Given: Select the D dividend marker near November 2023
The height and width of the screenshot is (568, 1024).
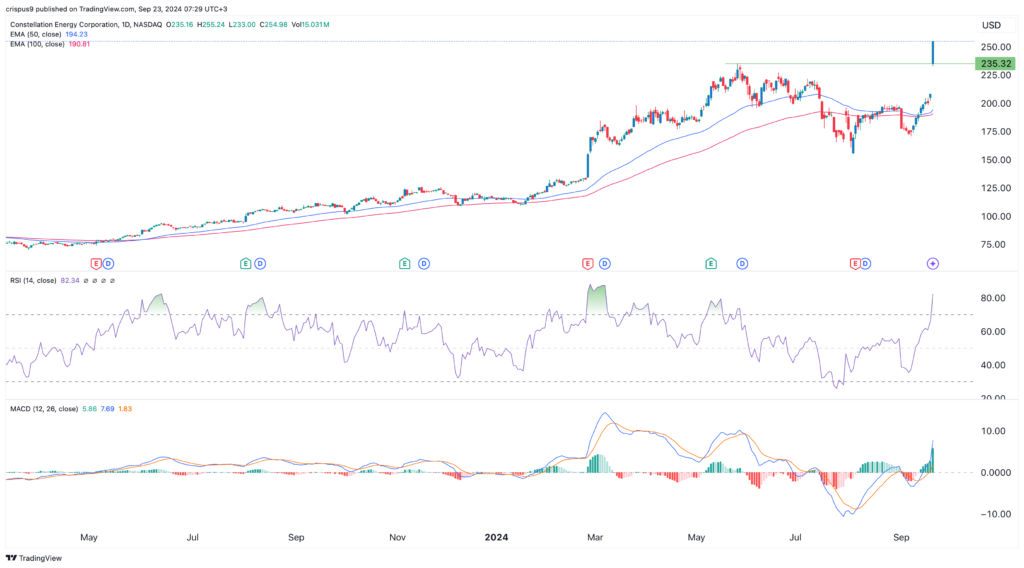Looking at the screenshot, I should (x=424, y=264).
